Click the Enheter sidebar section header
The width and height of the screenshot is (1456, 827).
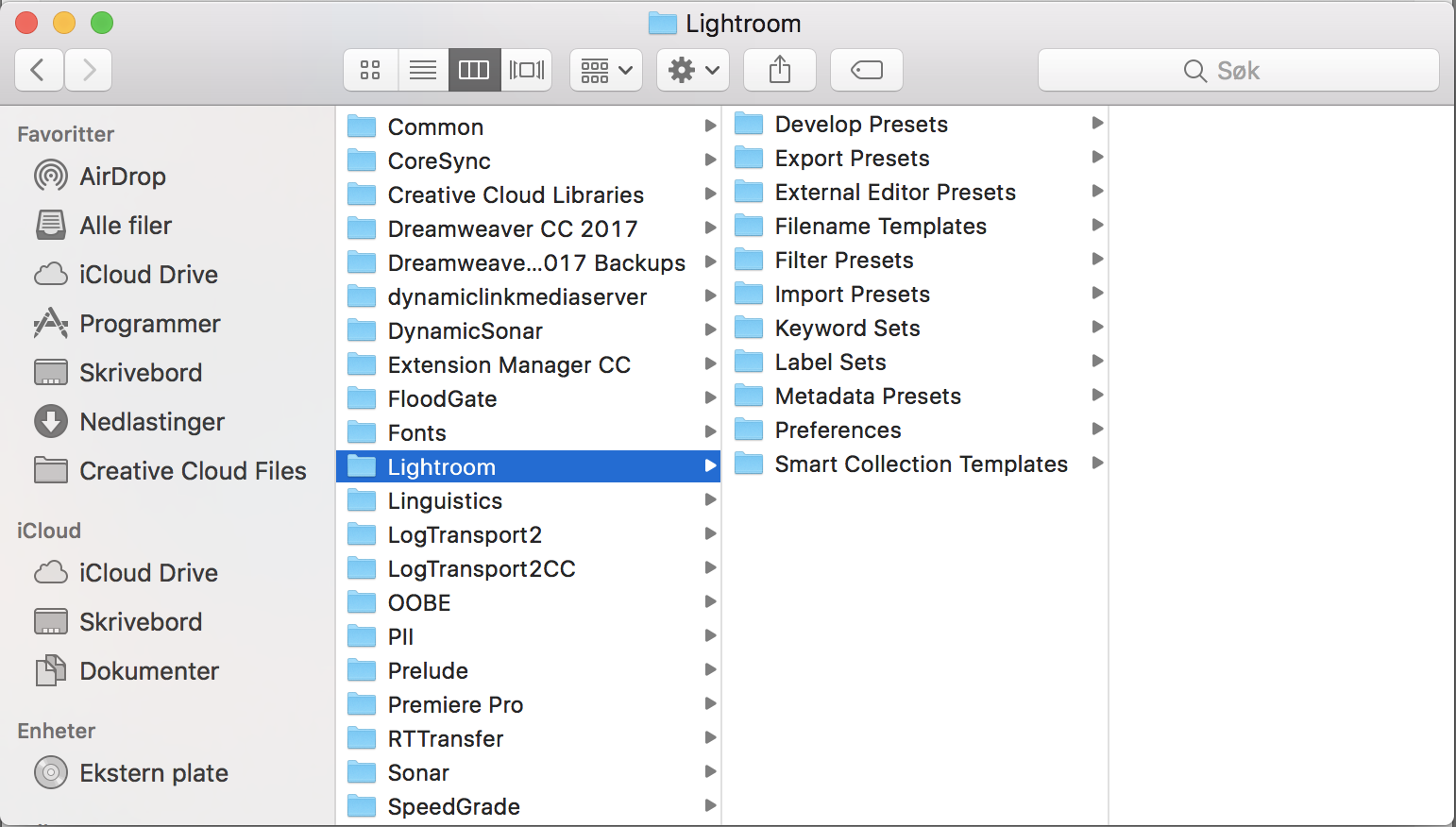tap(57, 731)
